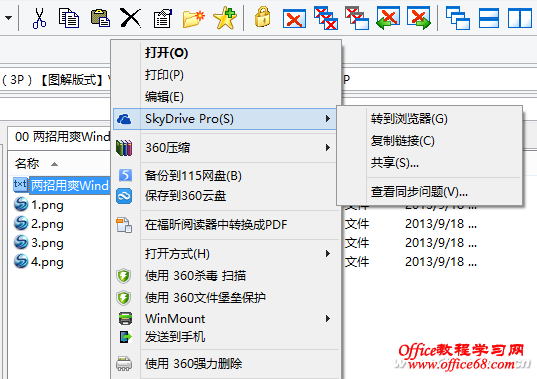The image size is (537, 379).
Task: Choose 备份到115网盘(B)
Action: [227, 176]
